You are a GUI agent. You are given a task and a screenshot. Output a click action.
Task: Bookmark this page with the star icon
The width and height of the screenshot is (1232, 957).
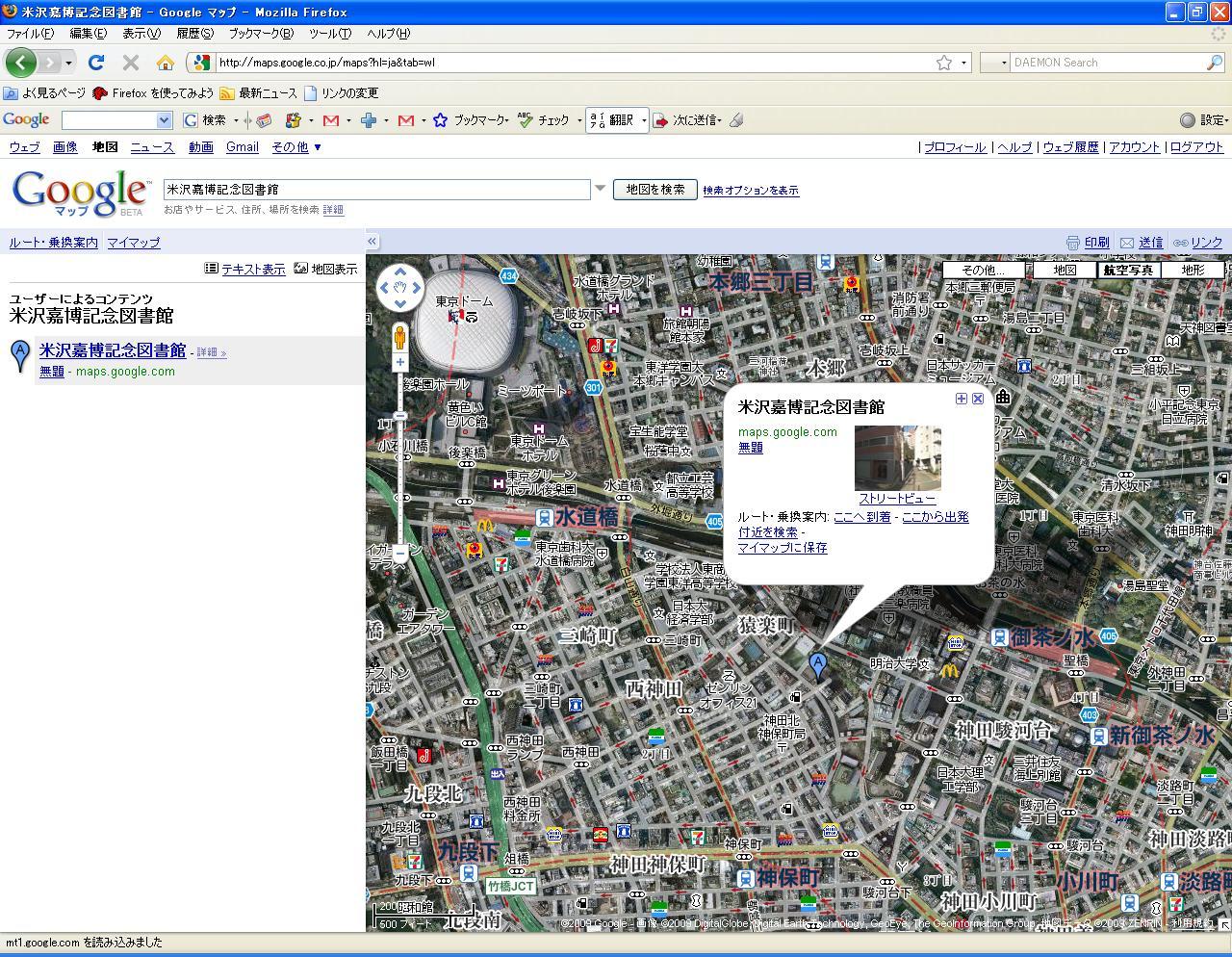point(944,63)
